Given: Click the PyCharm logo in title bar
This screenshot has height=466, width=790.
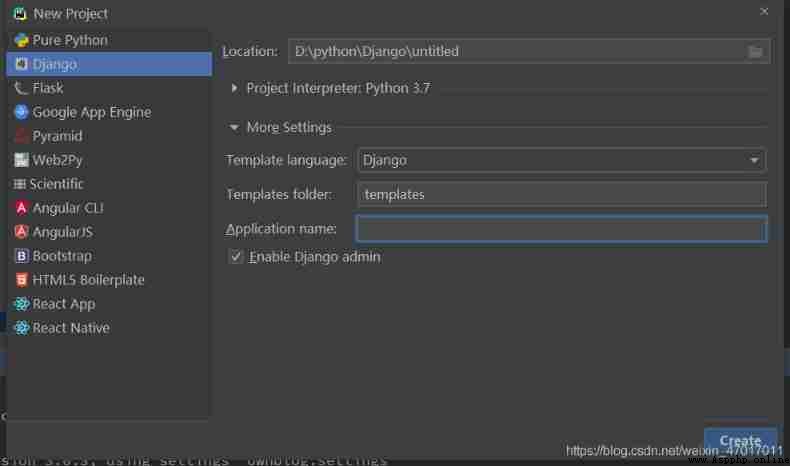Looking at the screenshot, I should coord(20,14).
